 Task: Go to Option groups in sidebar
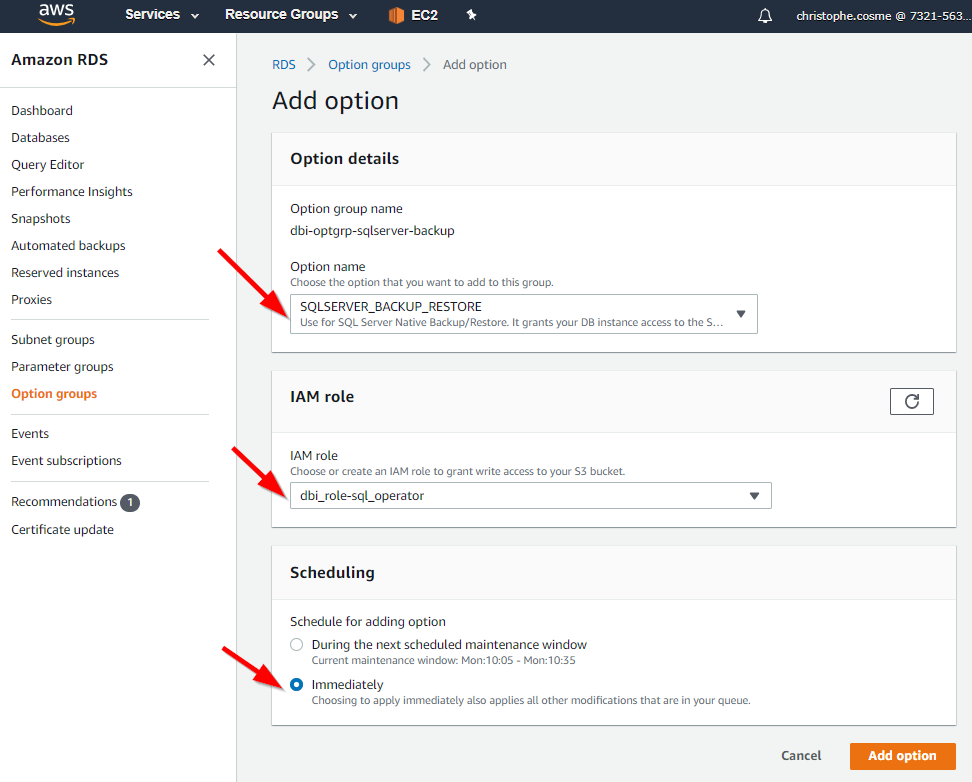(54, 394)
